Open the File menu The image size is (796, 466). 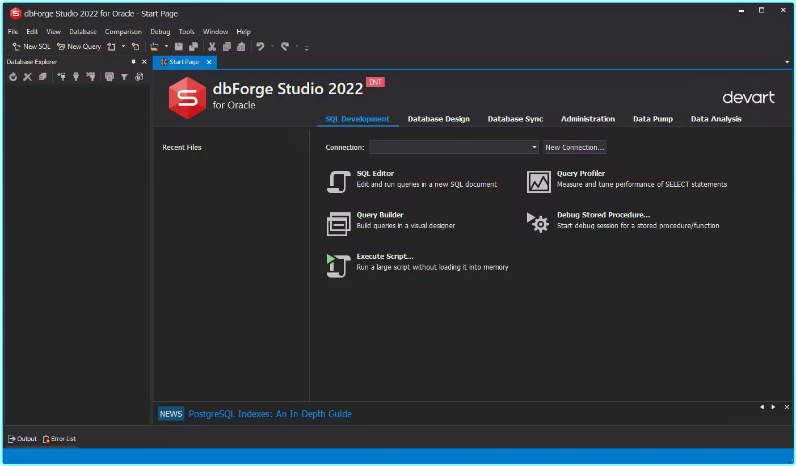click(13, 31)
